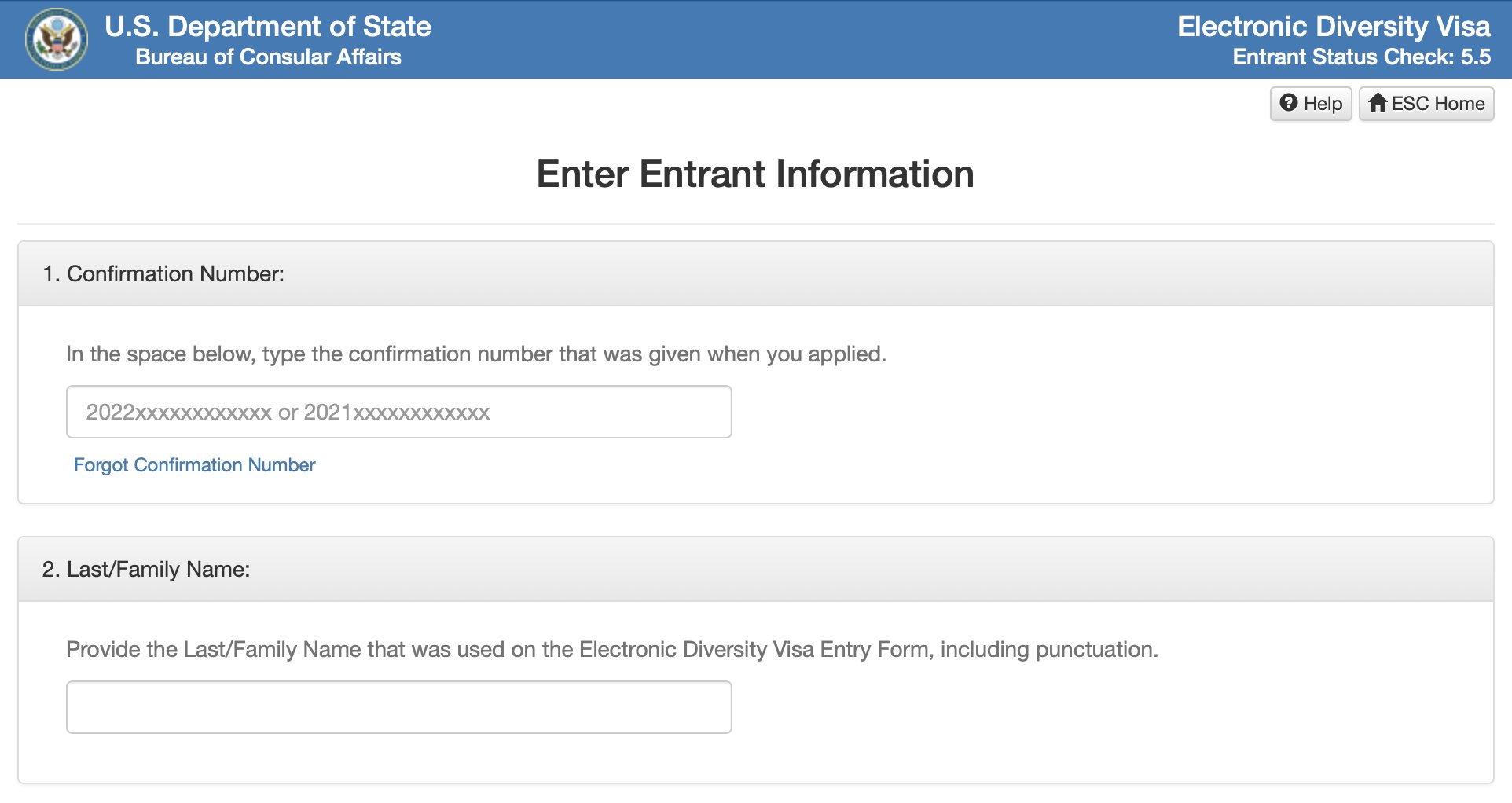The height and width of the screenshot is (803, 1512).
Task: Open the Help button
Action: pos(1311,104)
